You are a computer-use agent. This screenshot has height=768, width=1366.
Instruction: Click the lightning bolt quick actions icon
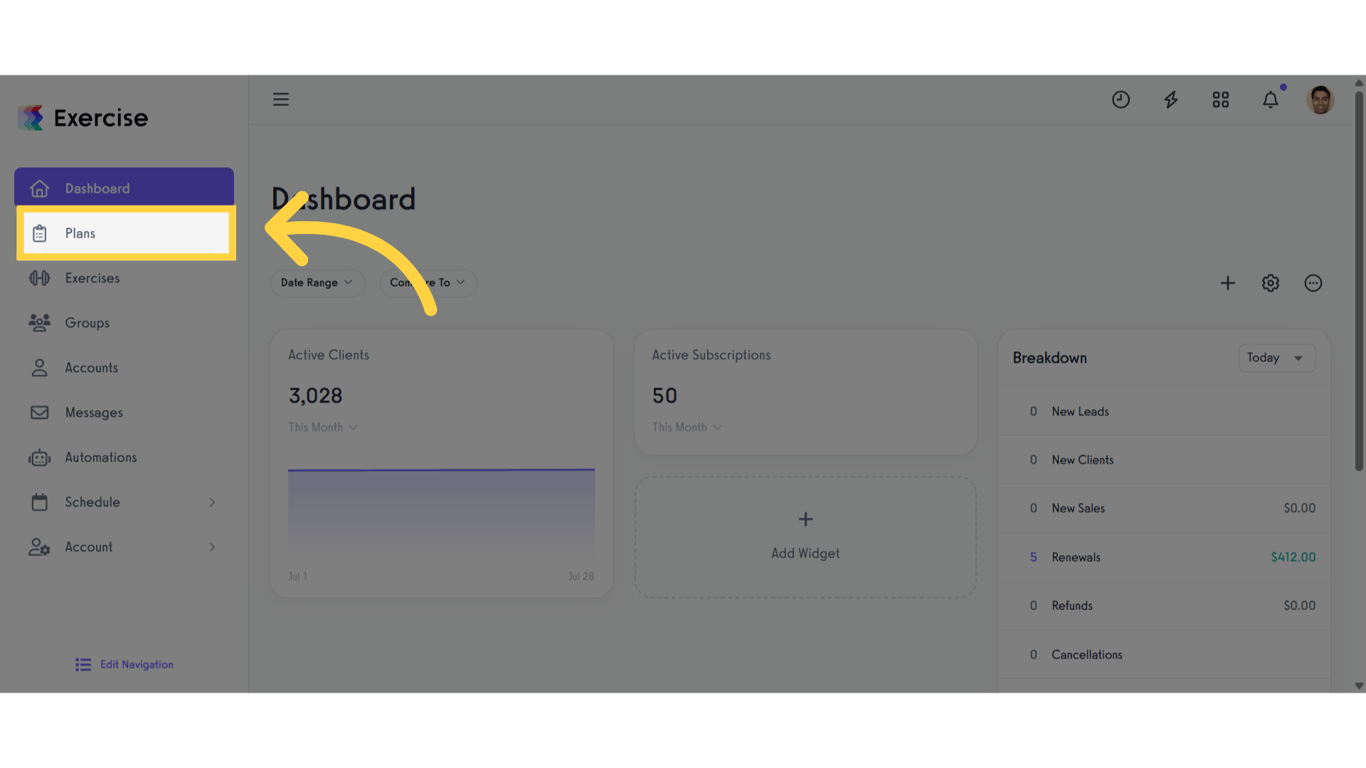click(1170, 100)
